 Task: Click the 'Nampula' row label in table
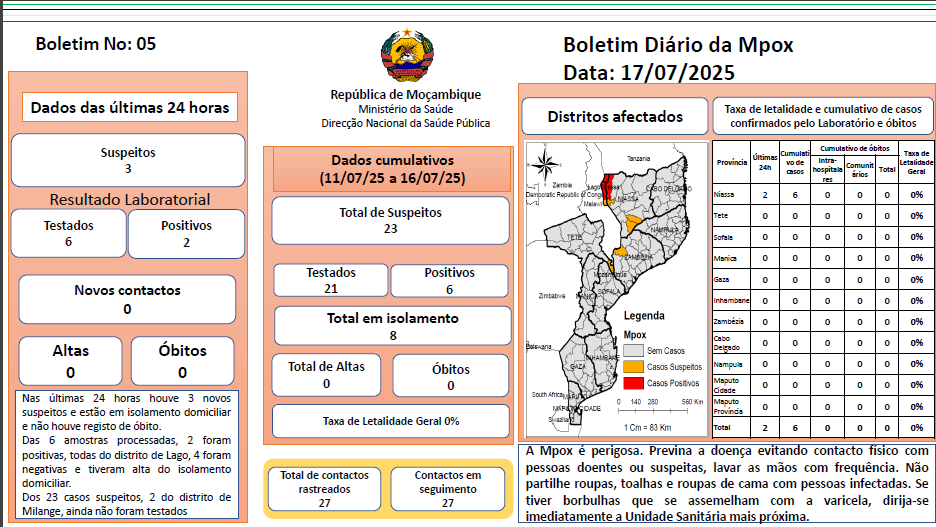click(728, 364)
